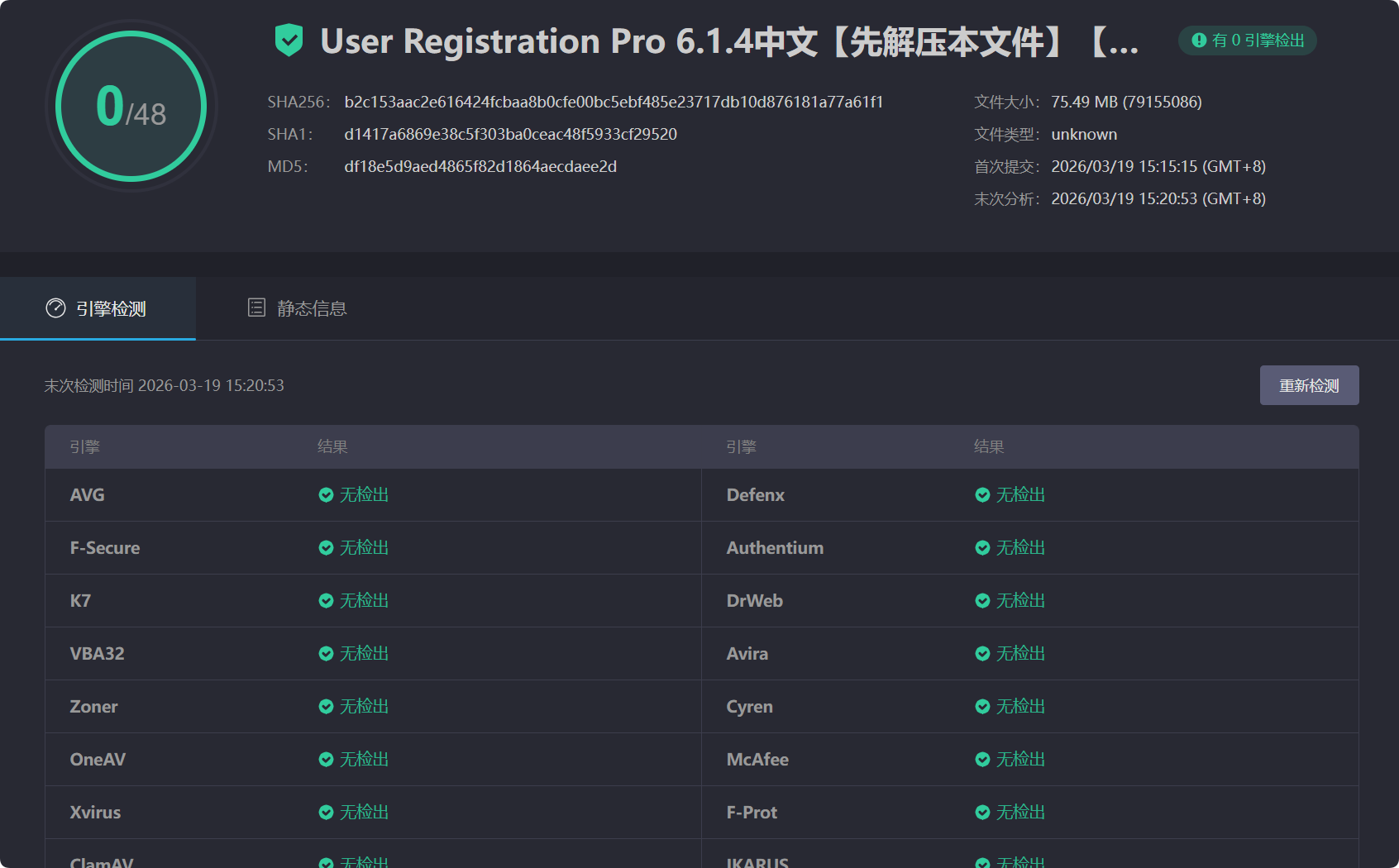Click the green check icon in Defenx row
The image size is (1399, 868).
pos(982,495)
